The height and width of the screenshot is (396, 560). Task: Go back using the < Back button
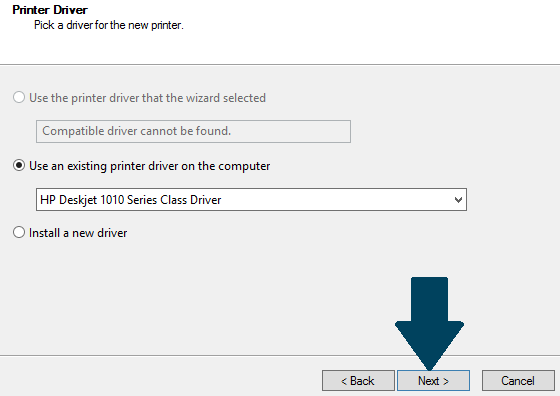coord(358,381)
